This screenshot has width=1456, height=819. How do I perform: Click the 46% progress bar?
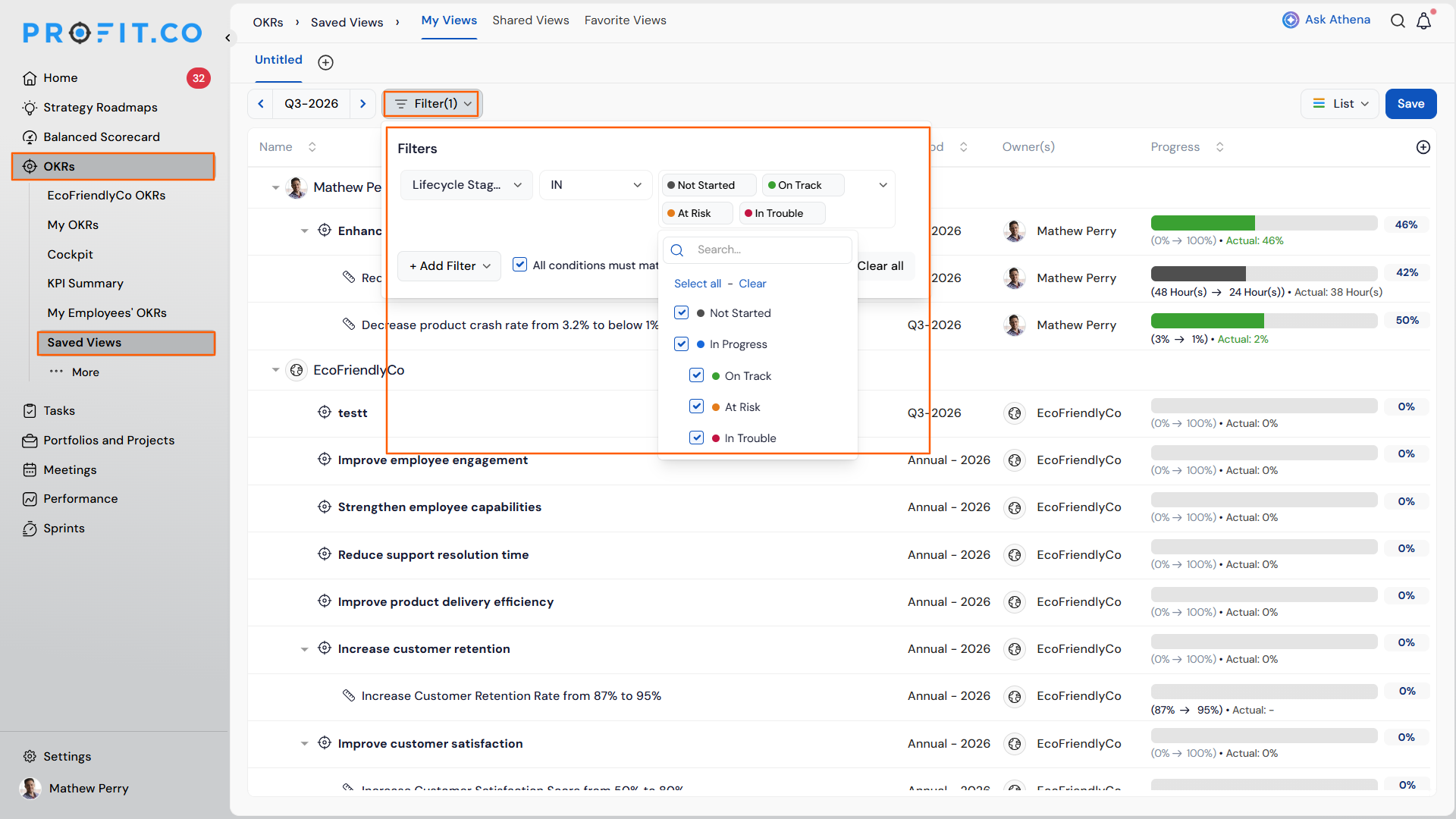click(1264, 223)
